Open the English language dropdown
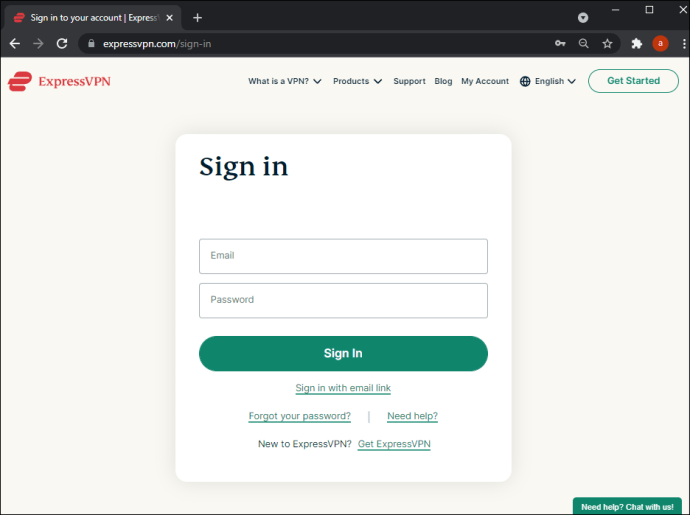 point(555,81)
